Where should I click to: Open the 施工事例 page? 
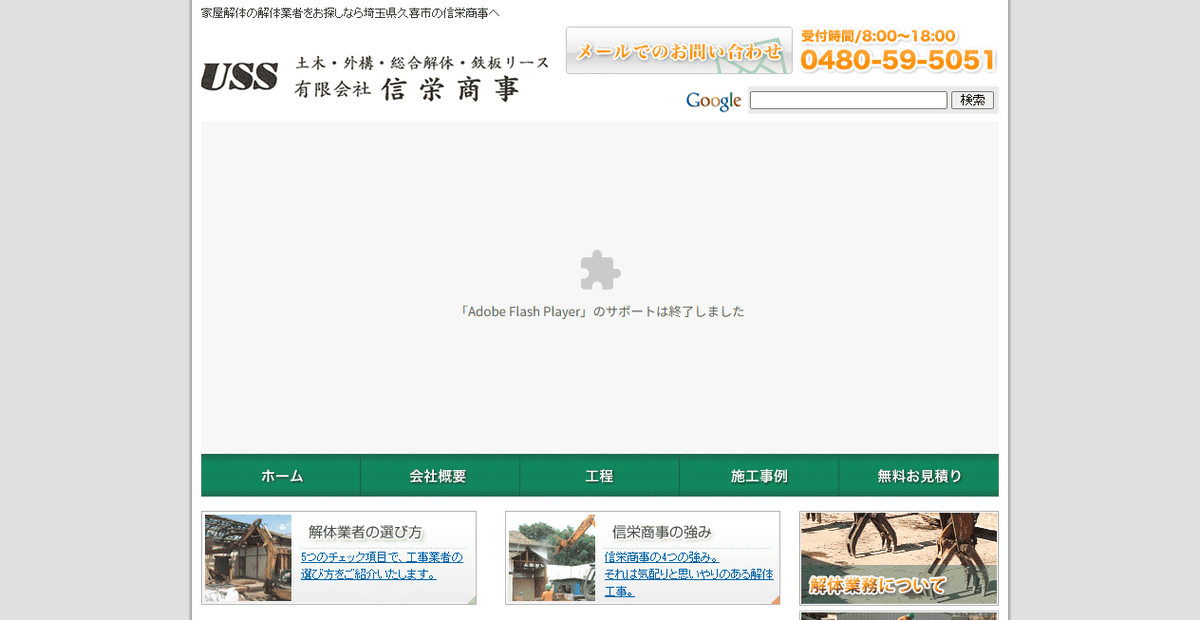point(759,475)
